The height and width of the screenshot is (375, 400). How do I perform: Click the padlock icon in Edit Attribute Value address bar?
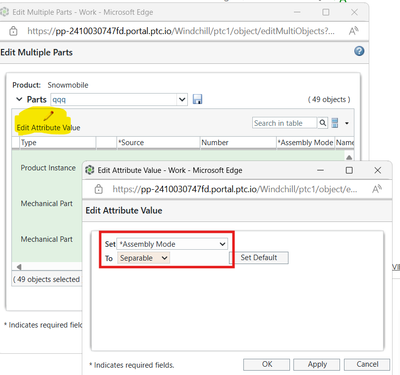[x=98, y=189]
